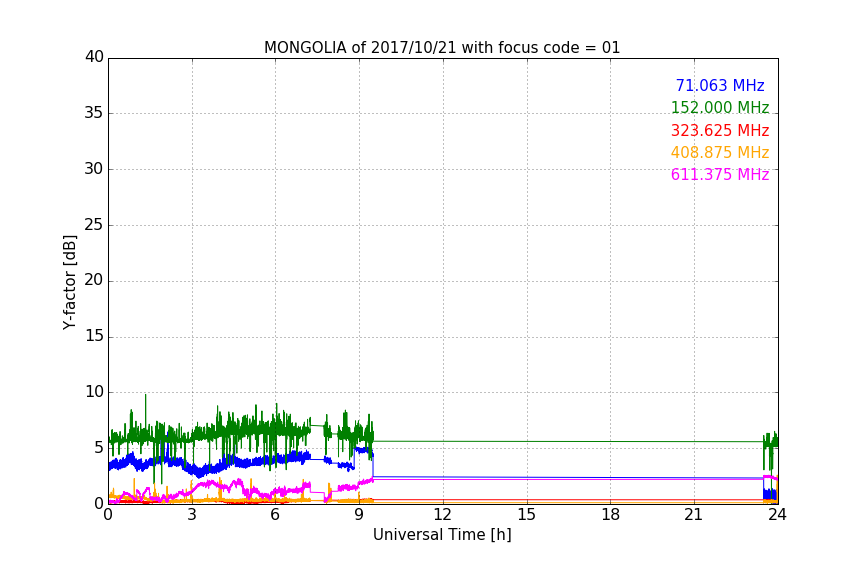Click the x-axis tick label '12'

(x=442, y=515)
